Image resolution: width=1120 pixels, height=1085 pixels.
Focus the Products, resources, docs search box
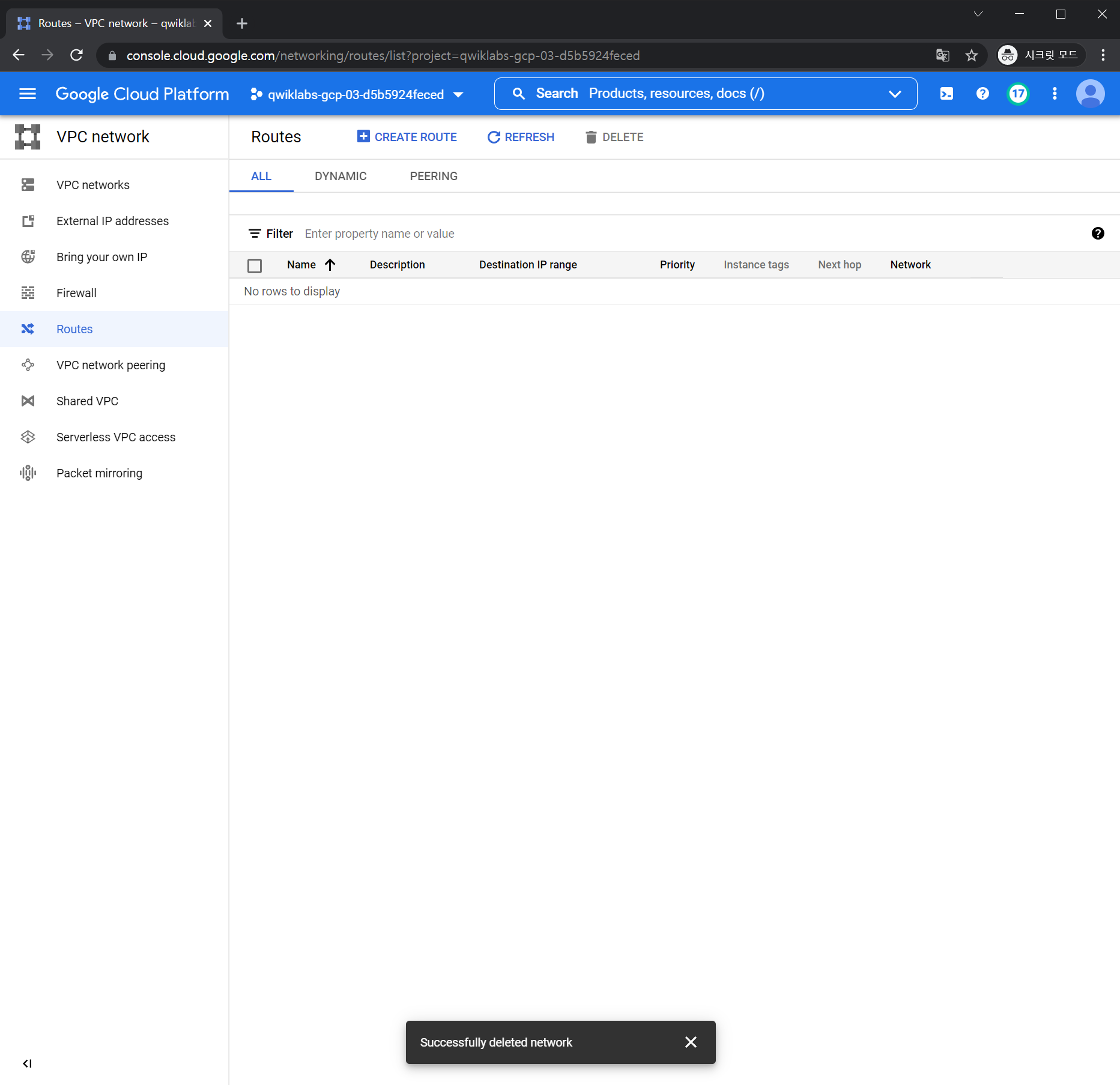click(x=706, y=94)
